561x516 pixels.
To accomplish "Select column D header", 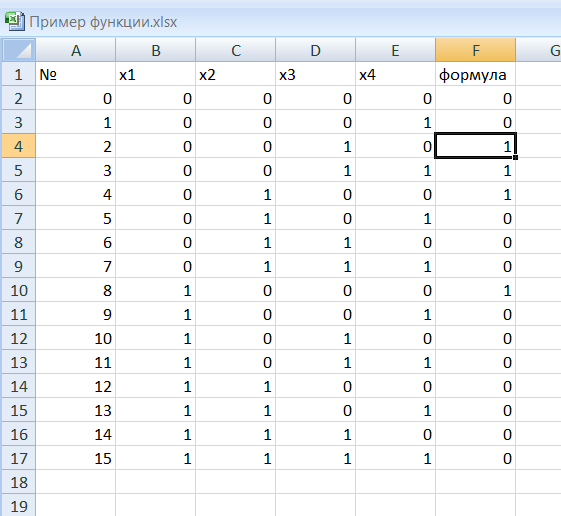I will coord(315,50).
